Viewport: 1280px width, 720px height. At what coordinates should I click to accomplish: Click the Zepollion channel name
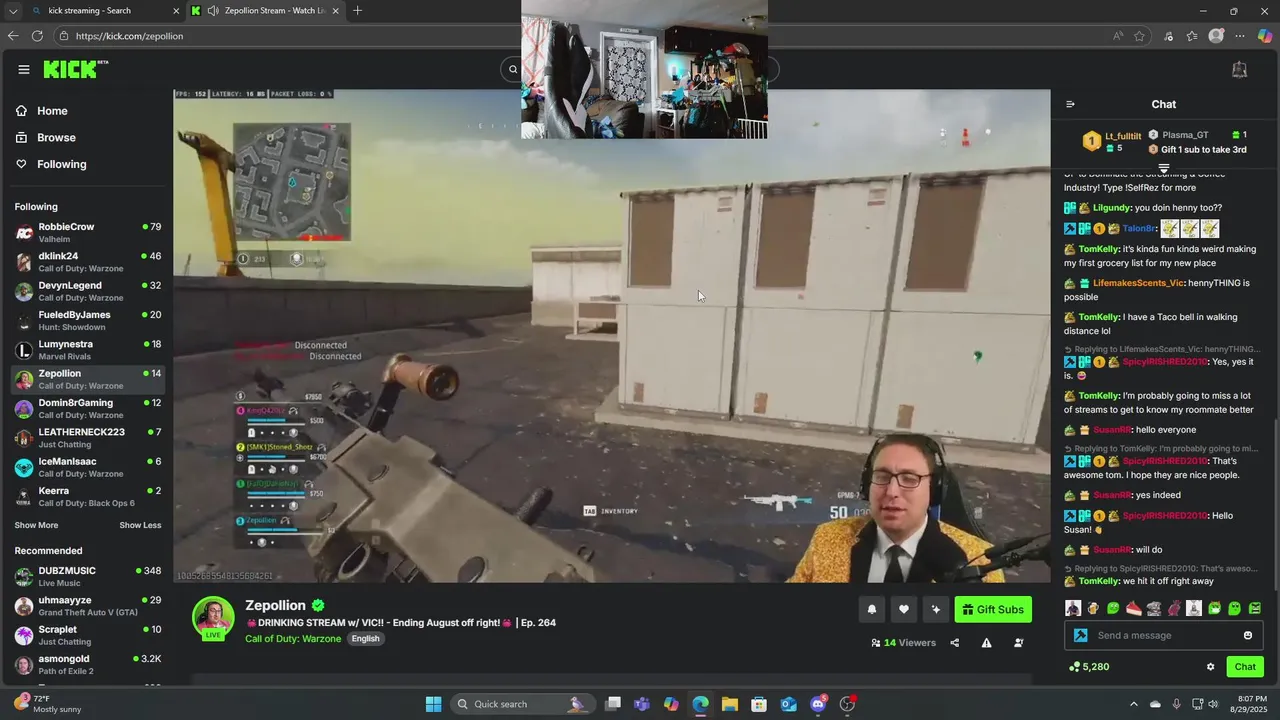click(x=275, y=605)
